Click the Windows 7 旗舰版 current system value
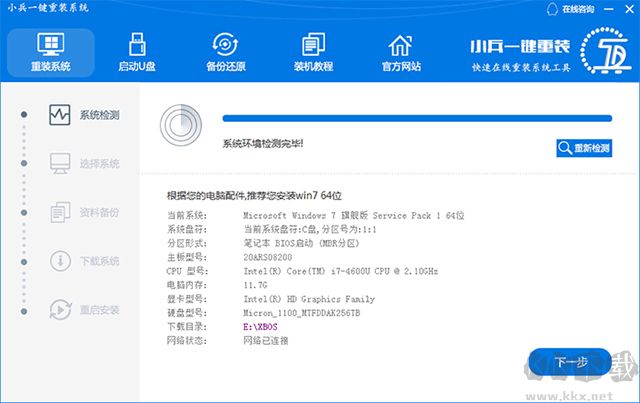Viewport: 640px width, 403px height. click(x=353, y=216)
